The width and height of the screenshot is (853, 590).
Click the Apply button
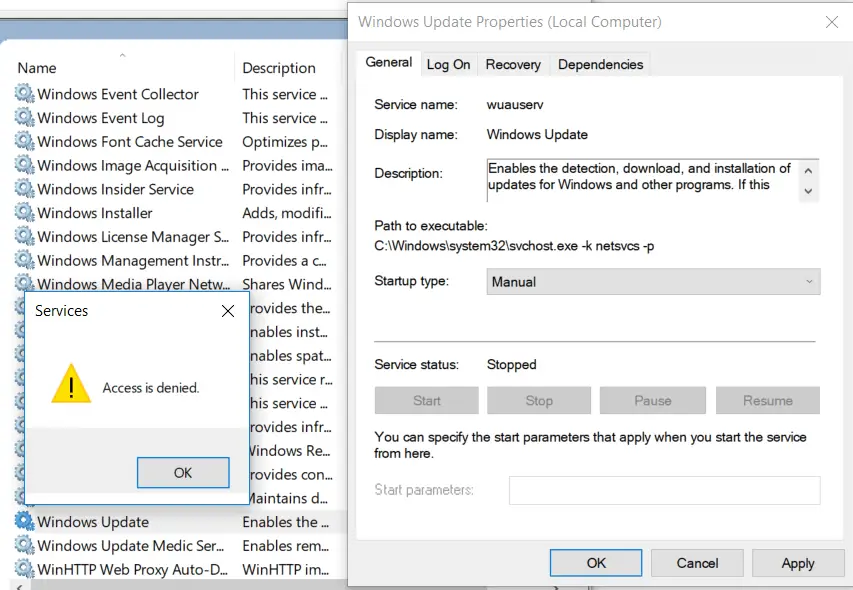798,563
